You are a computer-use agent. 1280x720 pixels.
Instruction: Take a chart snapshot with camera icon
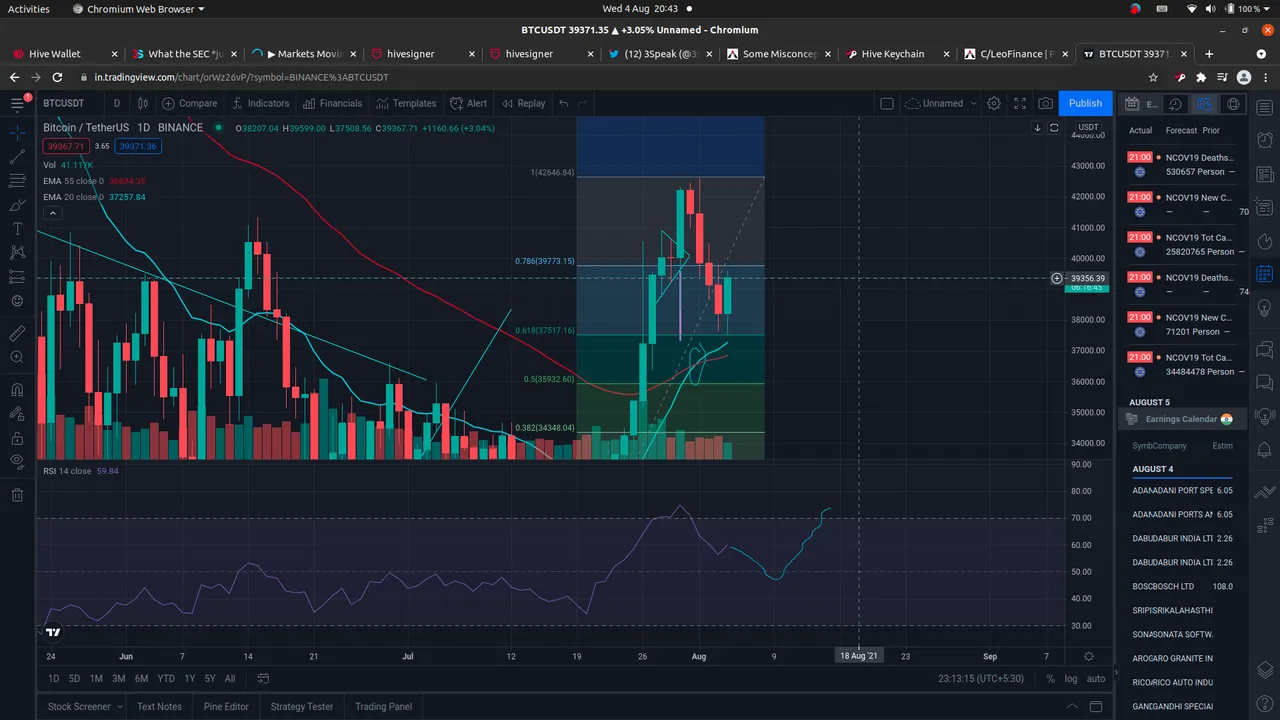(1045, 103)
